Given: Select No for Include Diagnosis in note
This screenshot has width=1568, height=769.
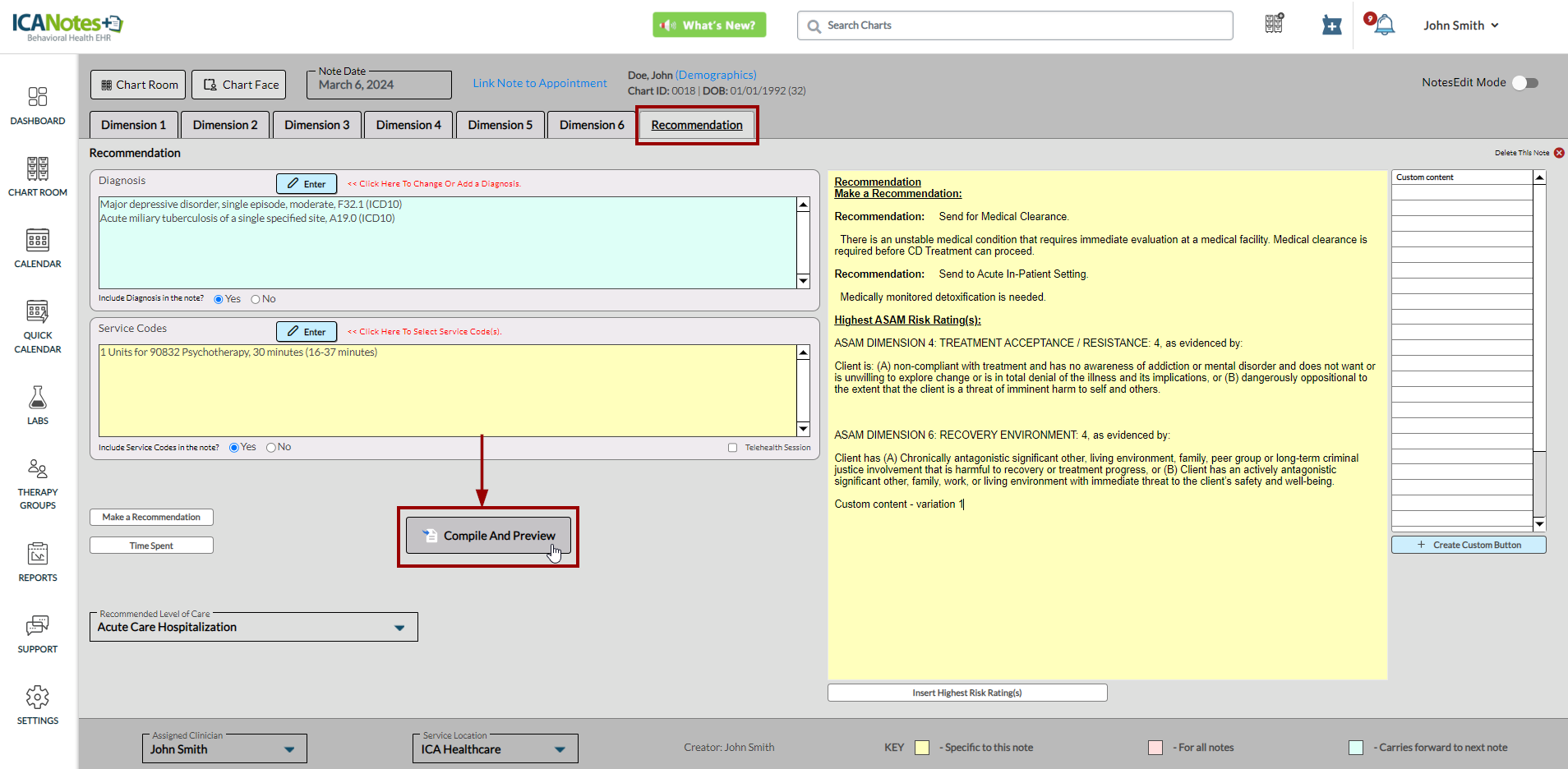Looking at the screenshot, I should [256, 299].
